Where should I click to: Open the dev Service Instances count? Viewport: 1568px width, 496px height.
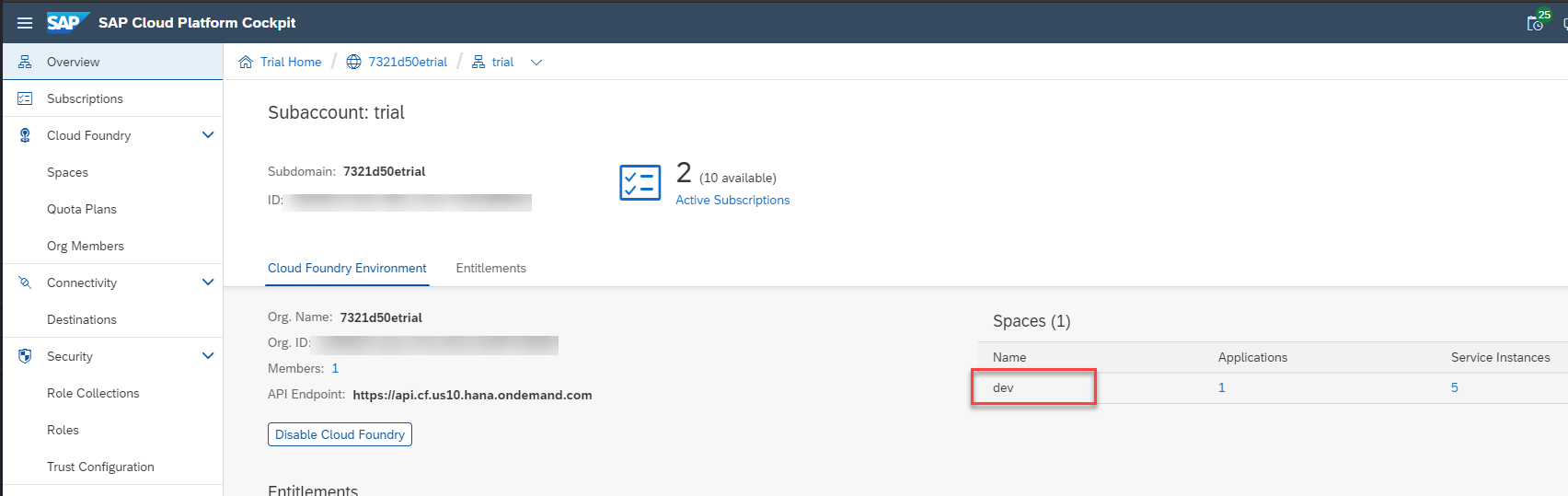point(1455,387)
